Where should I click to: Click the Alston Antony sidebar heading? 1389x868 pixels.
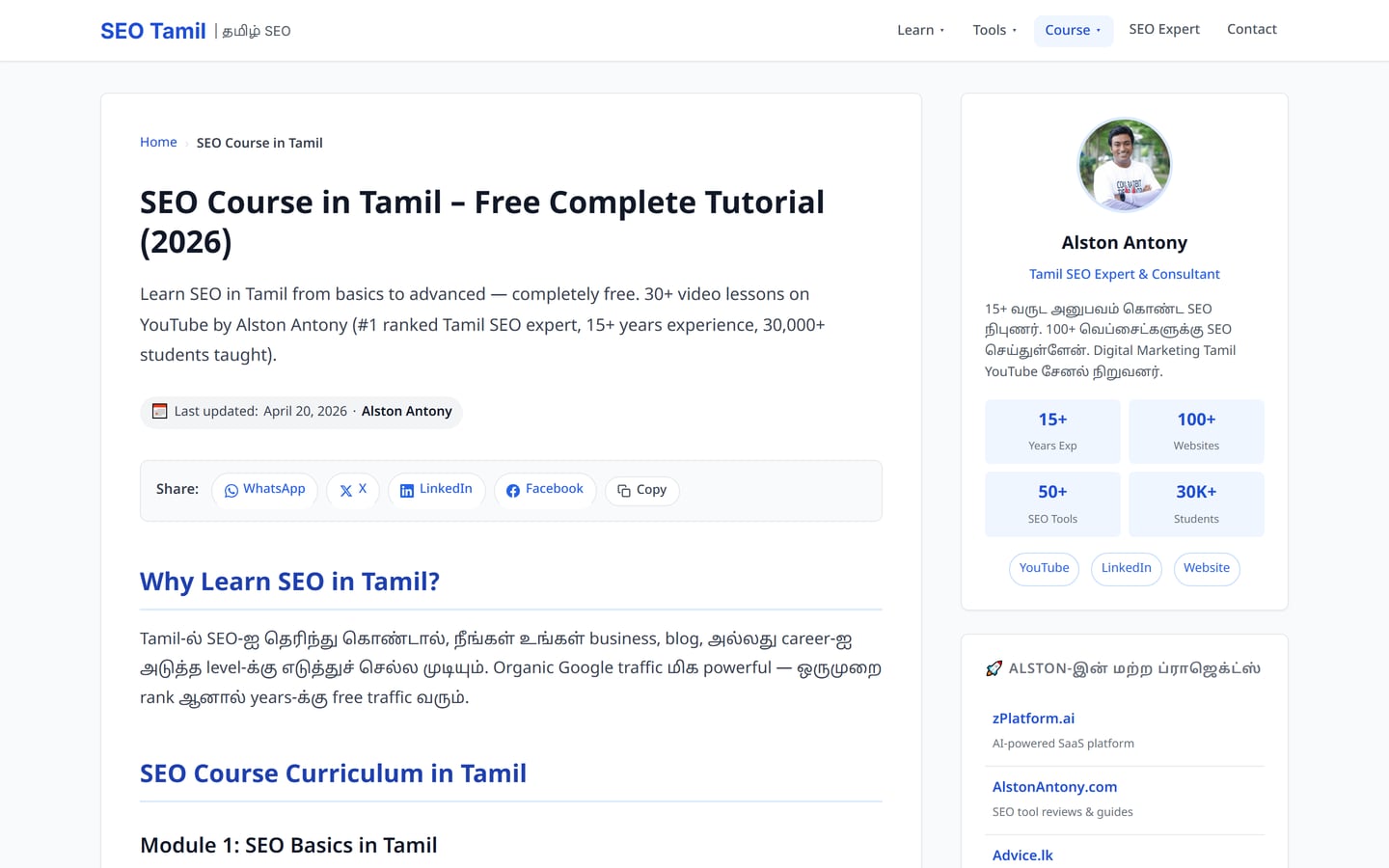pyautogui.click(x=1125, y=243)
